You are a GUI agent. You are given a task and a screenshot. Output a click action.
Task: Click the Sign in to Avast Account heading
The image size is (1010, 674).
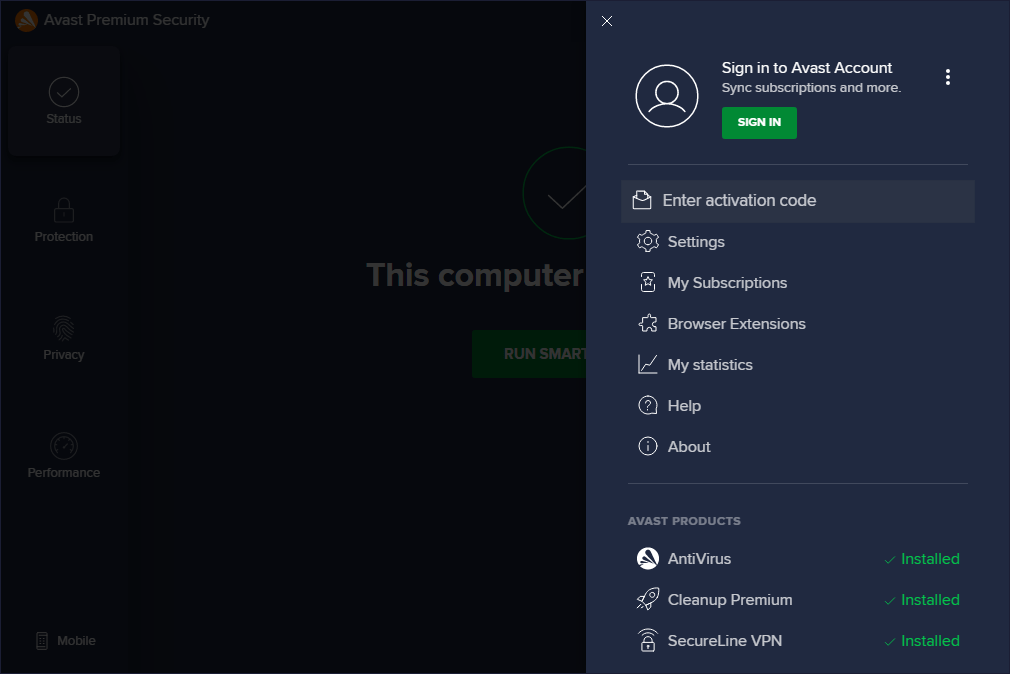tap(806, 68)
